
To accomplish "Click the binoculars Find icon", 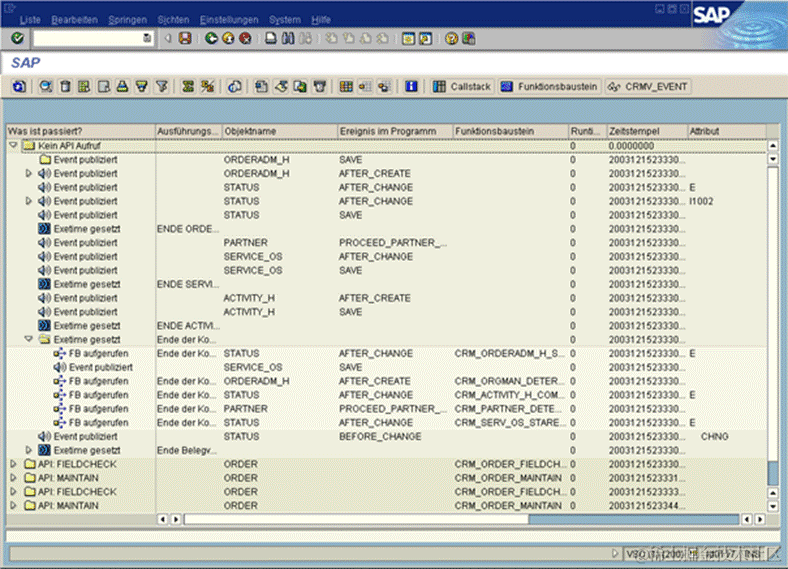I will click(288, 38).
